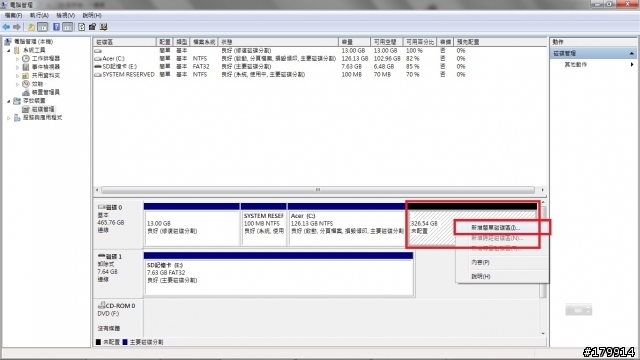Toggle the Show/Hide Console Tree toolbar icon
This screenshot has width=640, height=360.
(42, 27)
